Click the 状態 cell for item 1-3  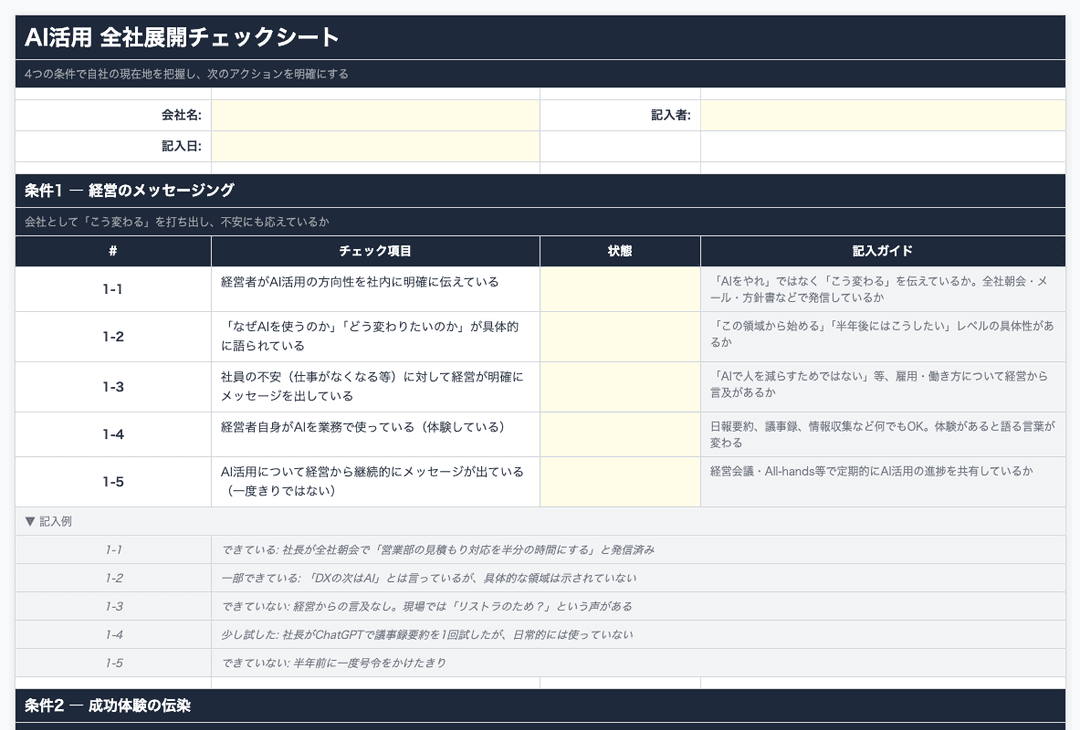pos(620,389)
